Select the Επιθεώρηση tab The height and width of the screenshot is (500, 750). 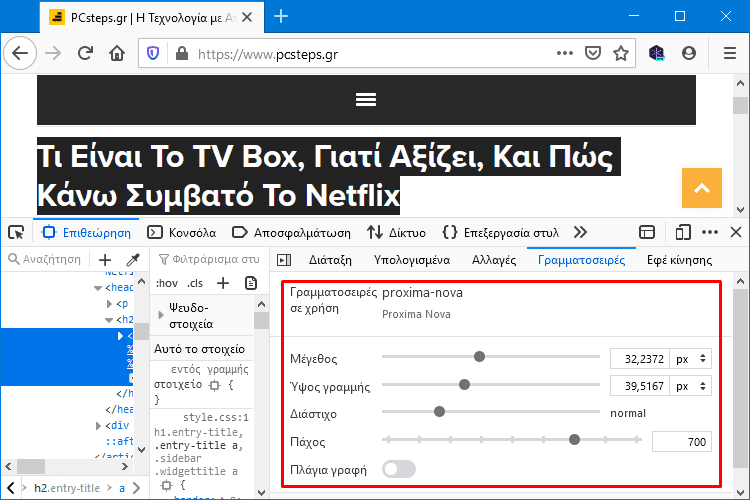tap(87, 233)
